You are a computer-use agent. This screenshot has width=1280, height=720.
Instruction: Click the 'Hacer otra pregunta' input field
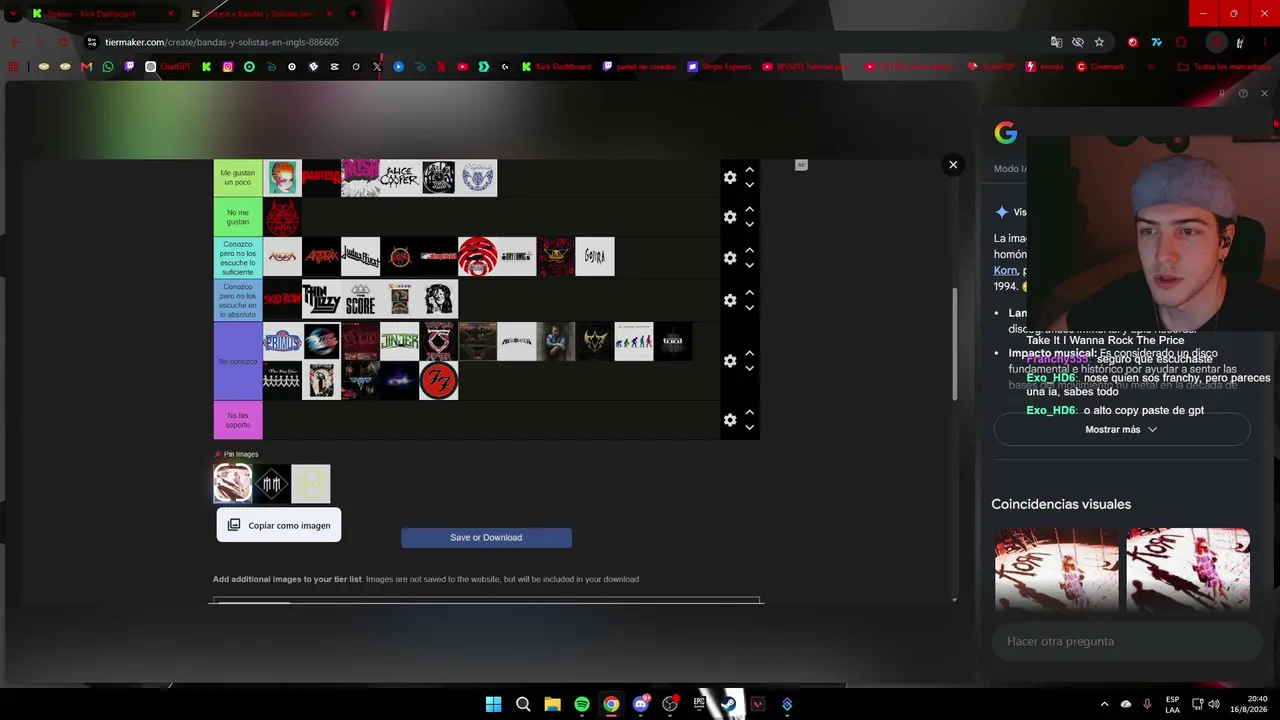coord(1128,641)
